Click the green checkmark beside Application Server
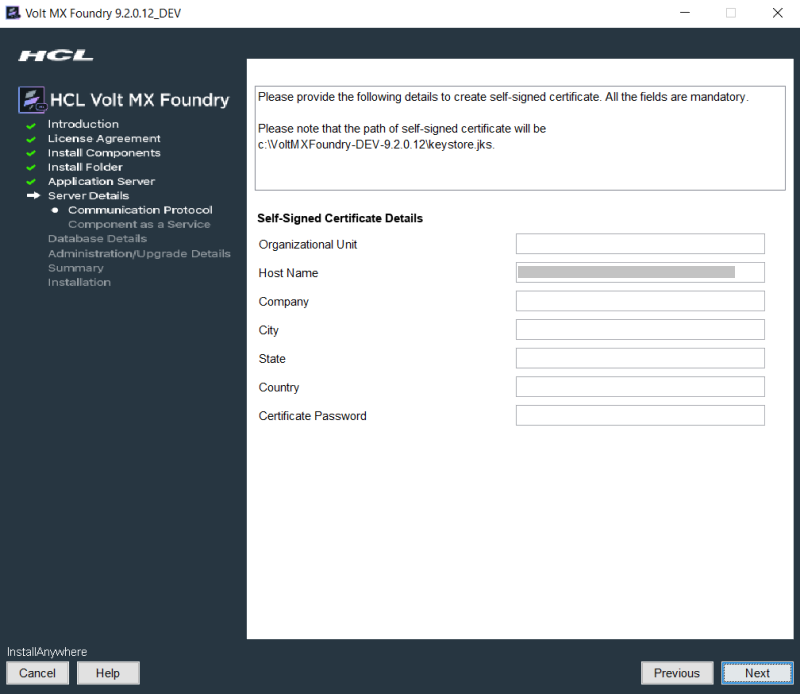This screenshot has width=800, height=694. point(31,182)
